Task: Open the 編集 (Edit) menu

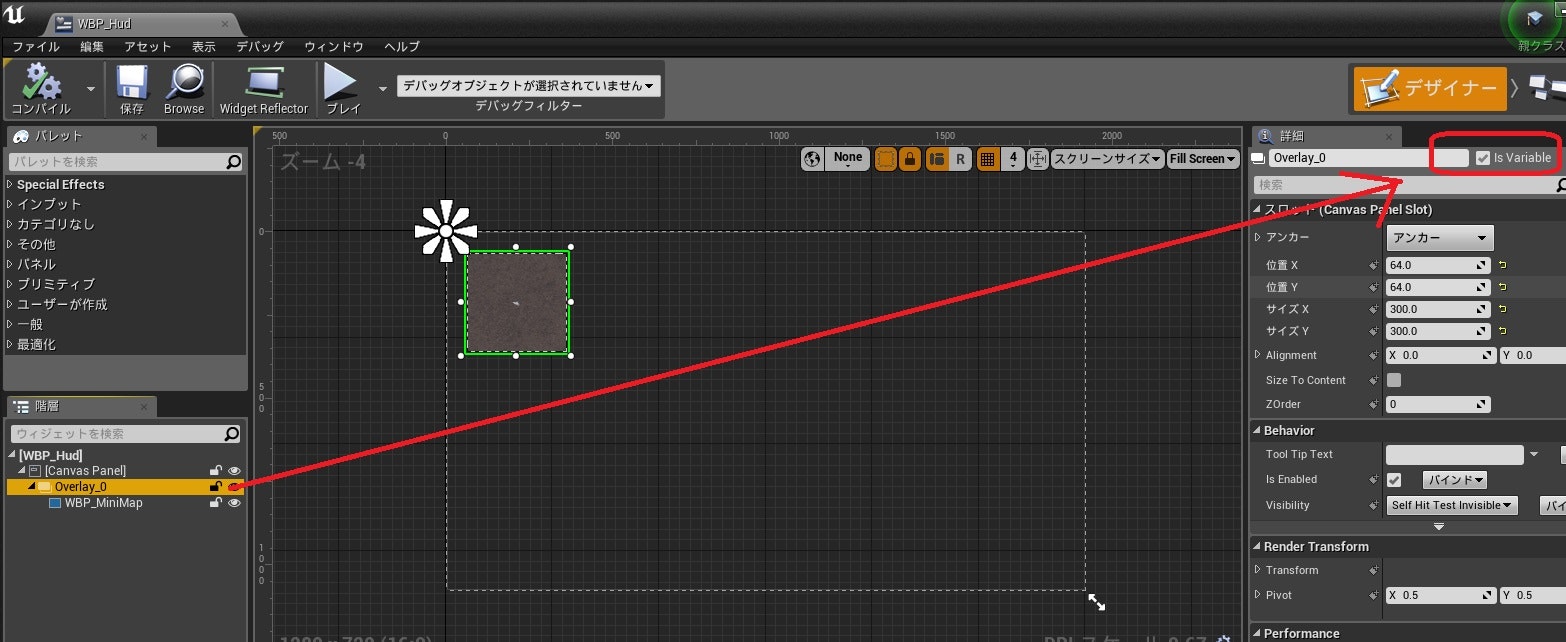Action: pos(92,46)
